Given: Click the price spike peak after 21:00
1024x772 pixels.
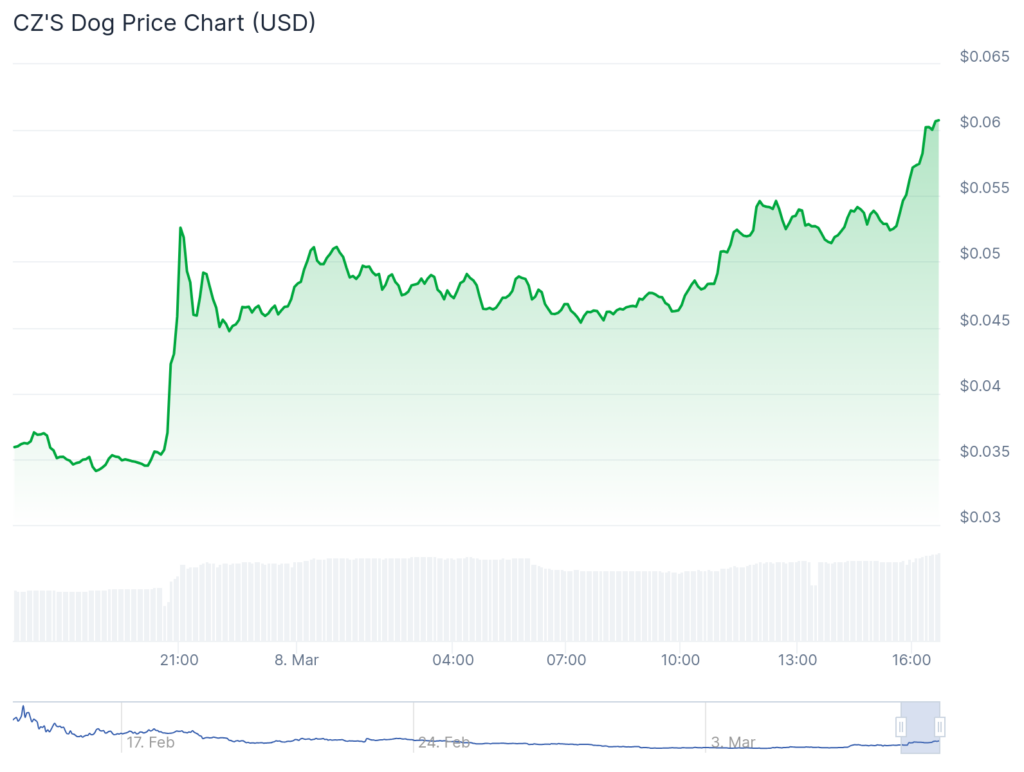Looking at the screenshot, I should coord(181,228).
